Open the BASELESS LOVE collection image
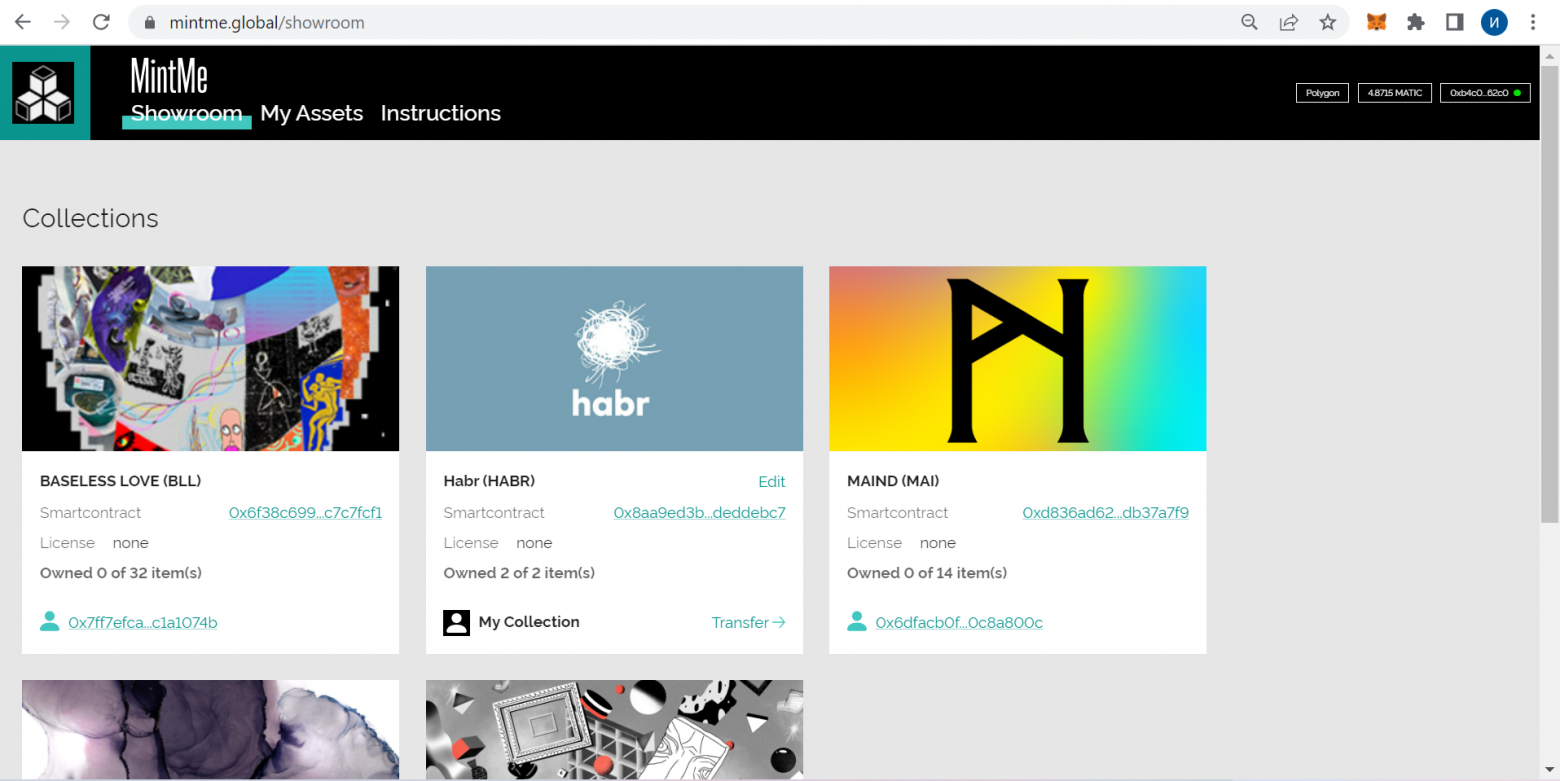 click(210, 358)
